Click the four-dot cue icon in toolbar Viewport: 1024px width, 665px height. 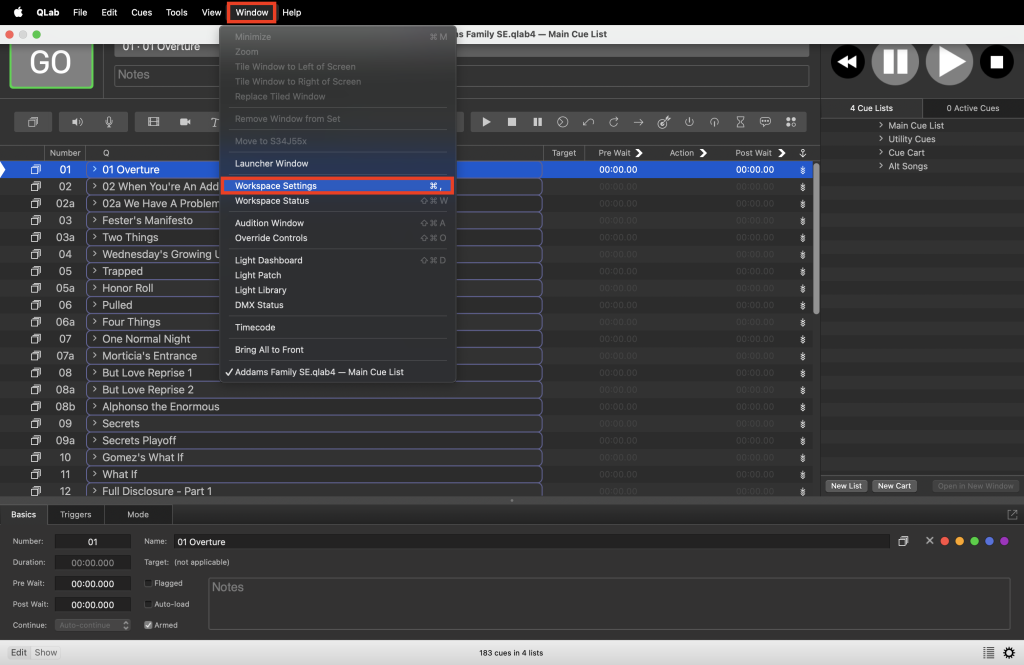pos(791,122)
